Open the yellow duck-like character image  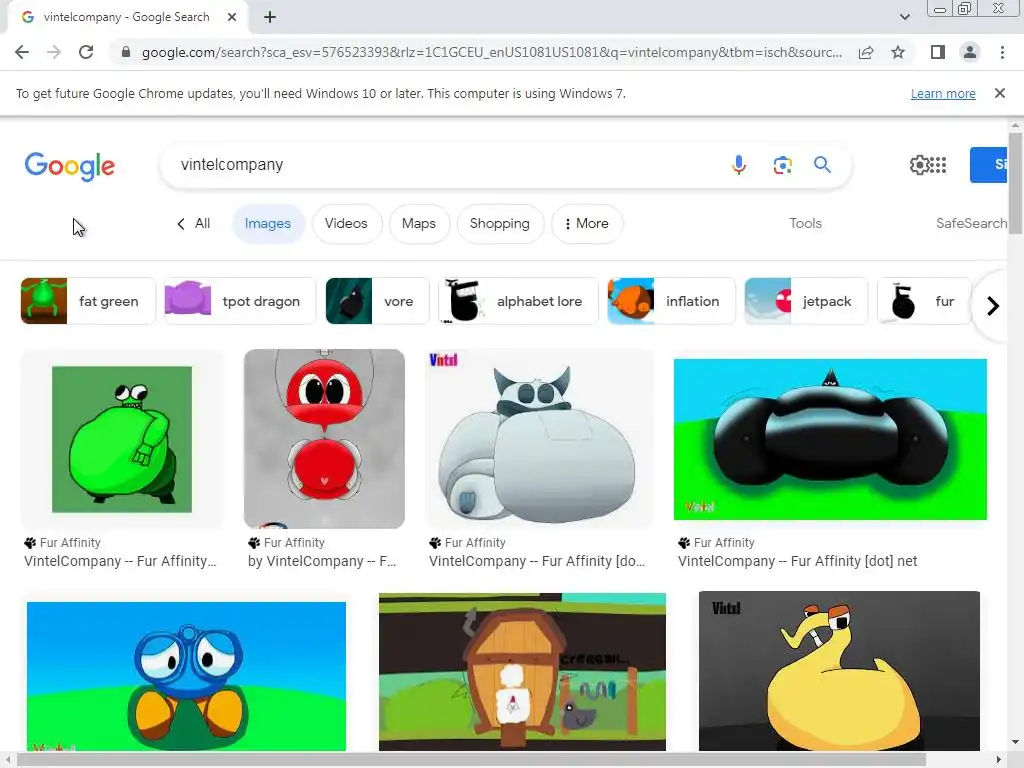[x=839, y=671]
